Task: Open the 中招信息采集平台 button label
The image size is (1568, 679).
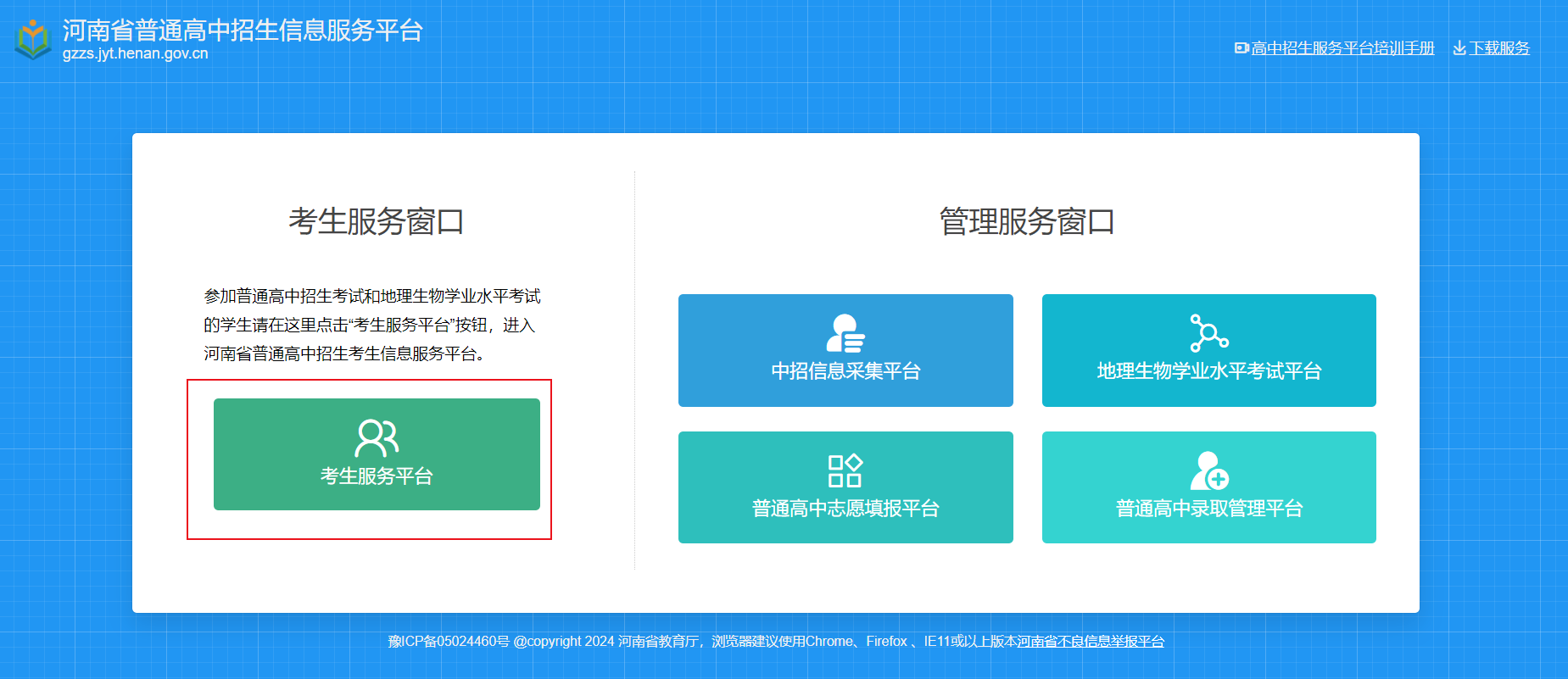Action: click(x=845, y=371)
